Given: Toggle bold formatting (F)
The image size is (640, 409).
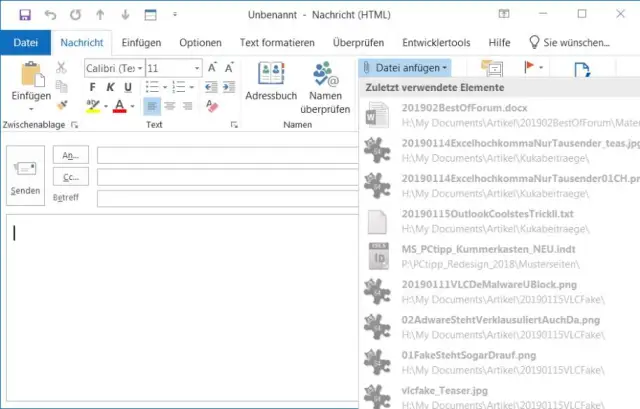Looking at the screenshot, I should tap(93, 87).
